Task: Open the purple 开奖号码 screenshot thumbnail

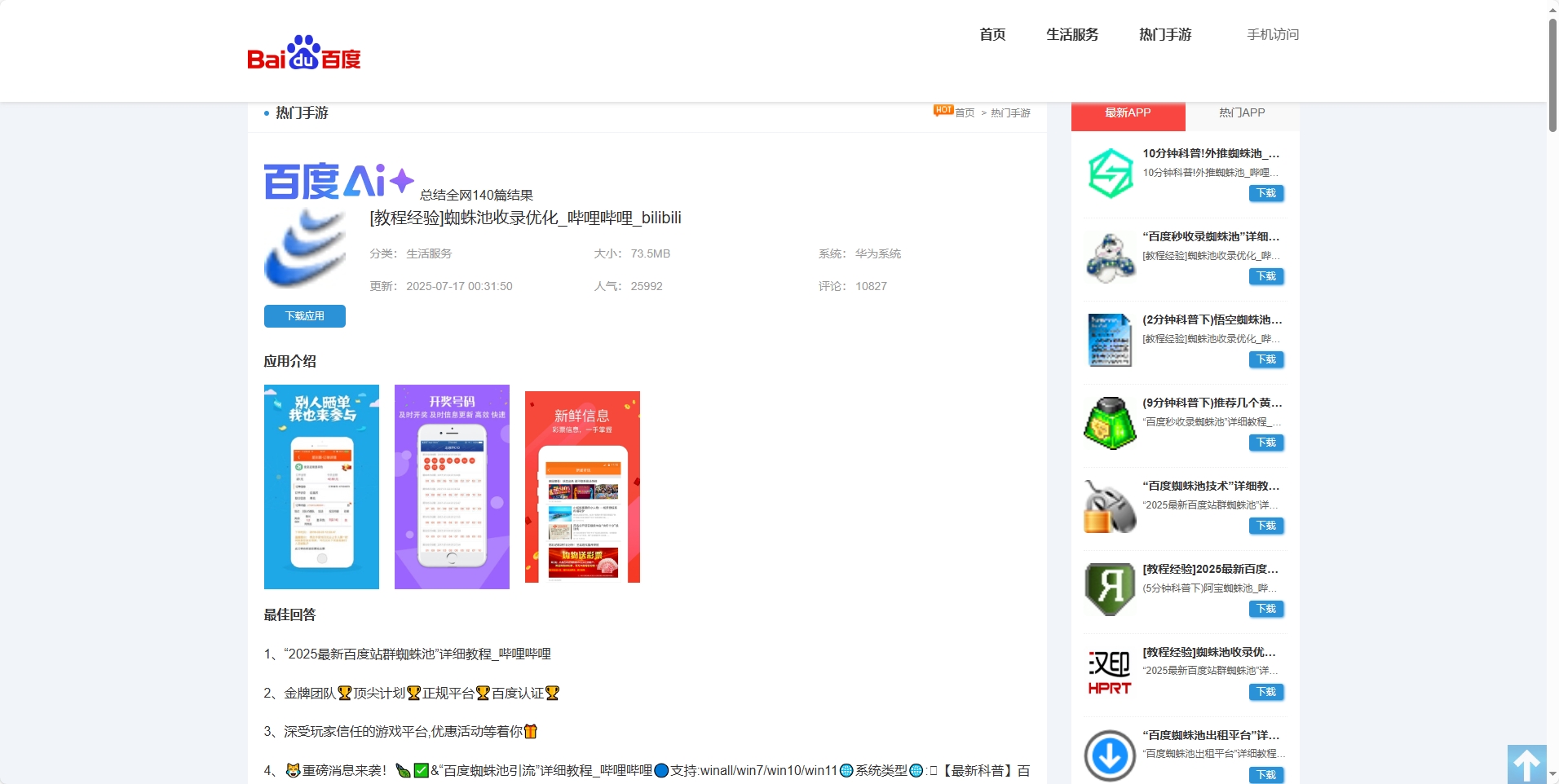Action: coord(452,487)
